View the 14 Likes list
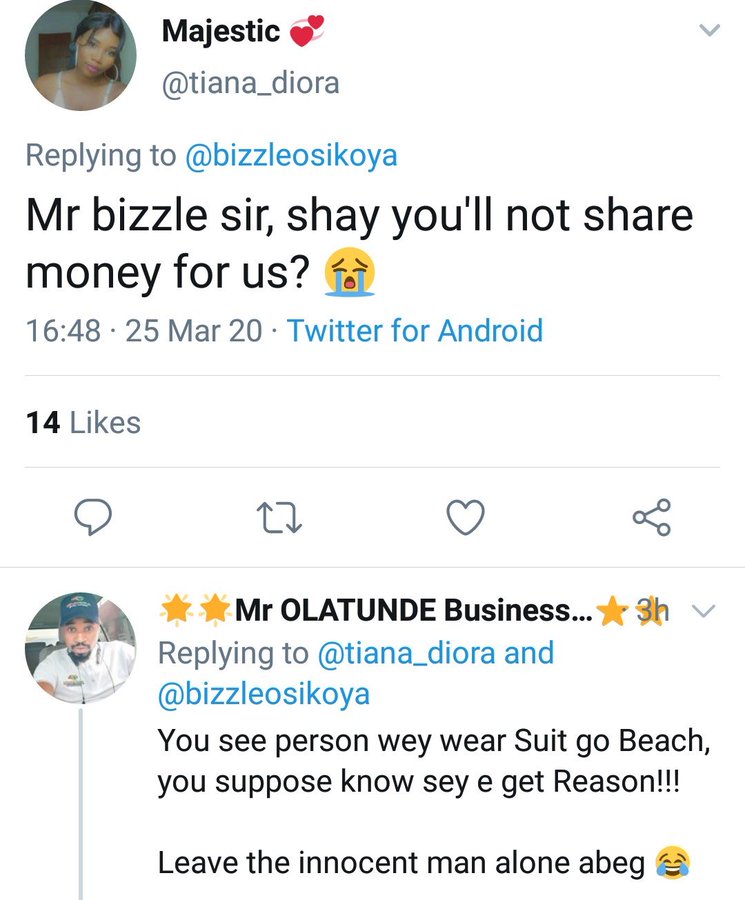This screenshot has width=745, height=900. pos(82,423)
